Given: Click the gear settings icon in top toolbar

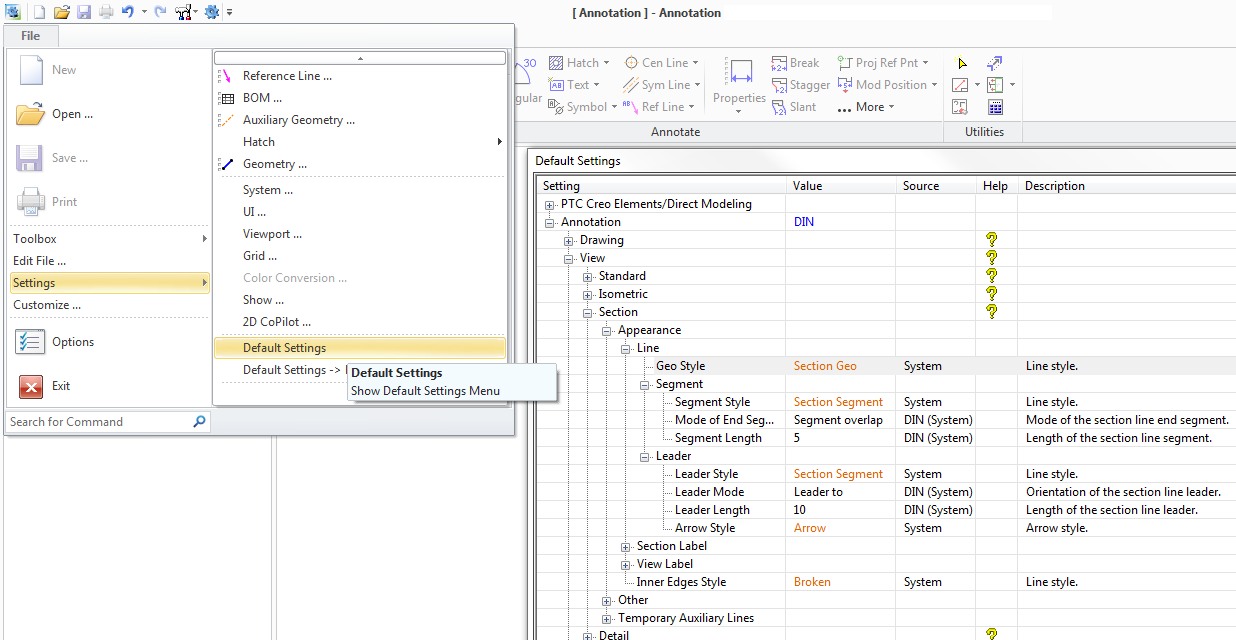Looking at the screenshot, I should 211,12.
